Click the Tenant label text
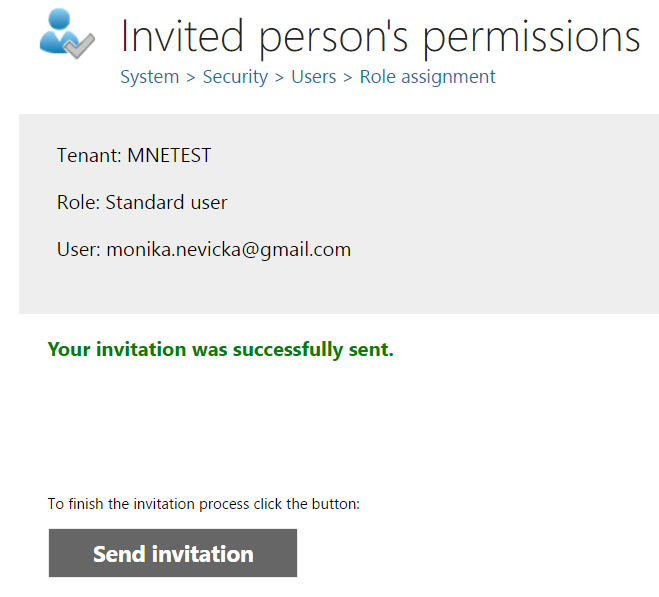Screen dimensions: 659x597 89,155
